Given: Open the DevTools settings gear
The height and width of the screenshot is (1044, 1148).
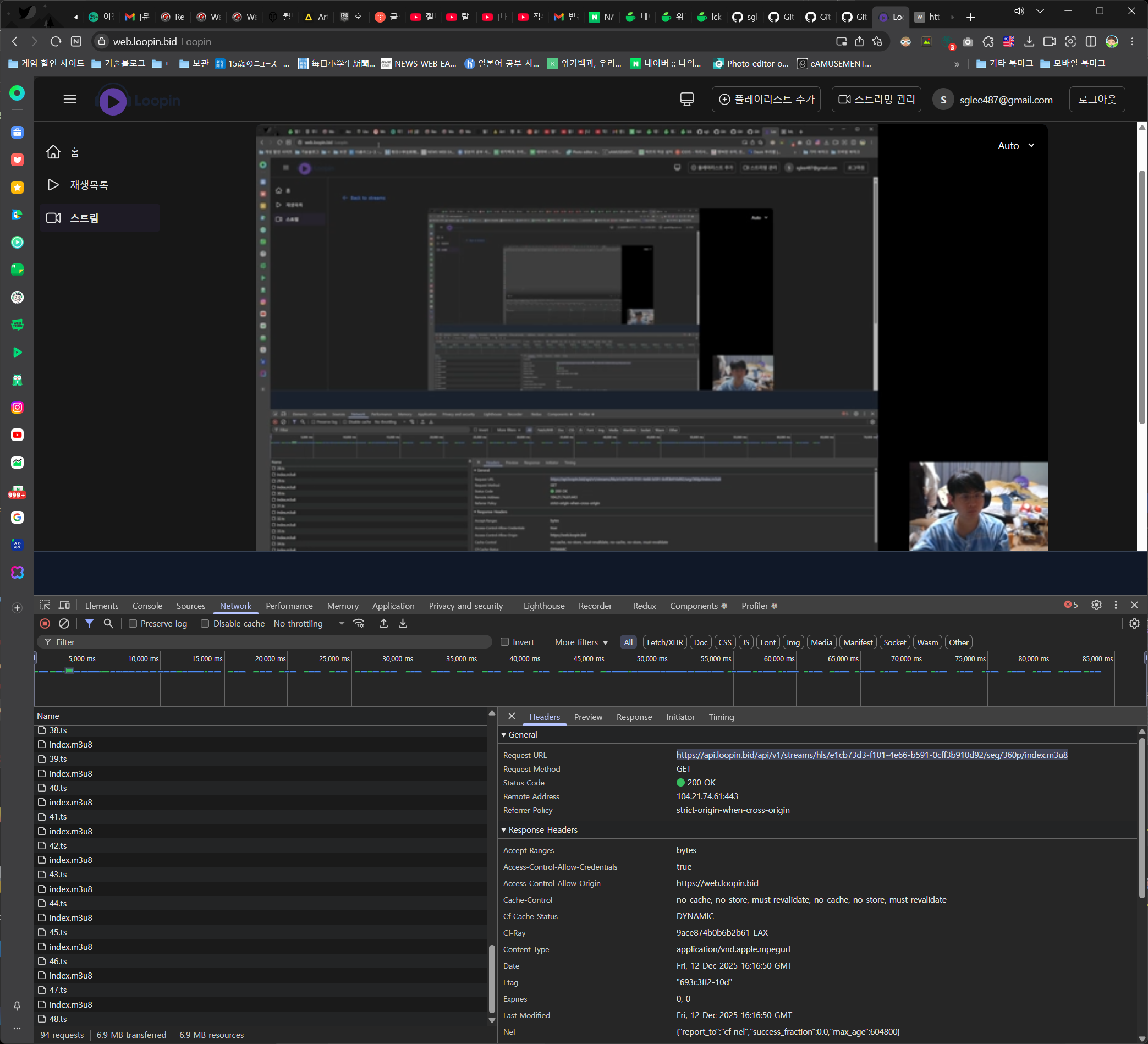Looking at the screenshot, I should tap(1096, 605).
